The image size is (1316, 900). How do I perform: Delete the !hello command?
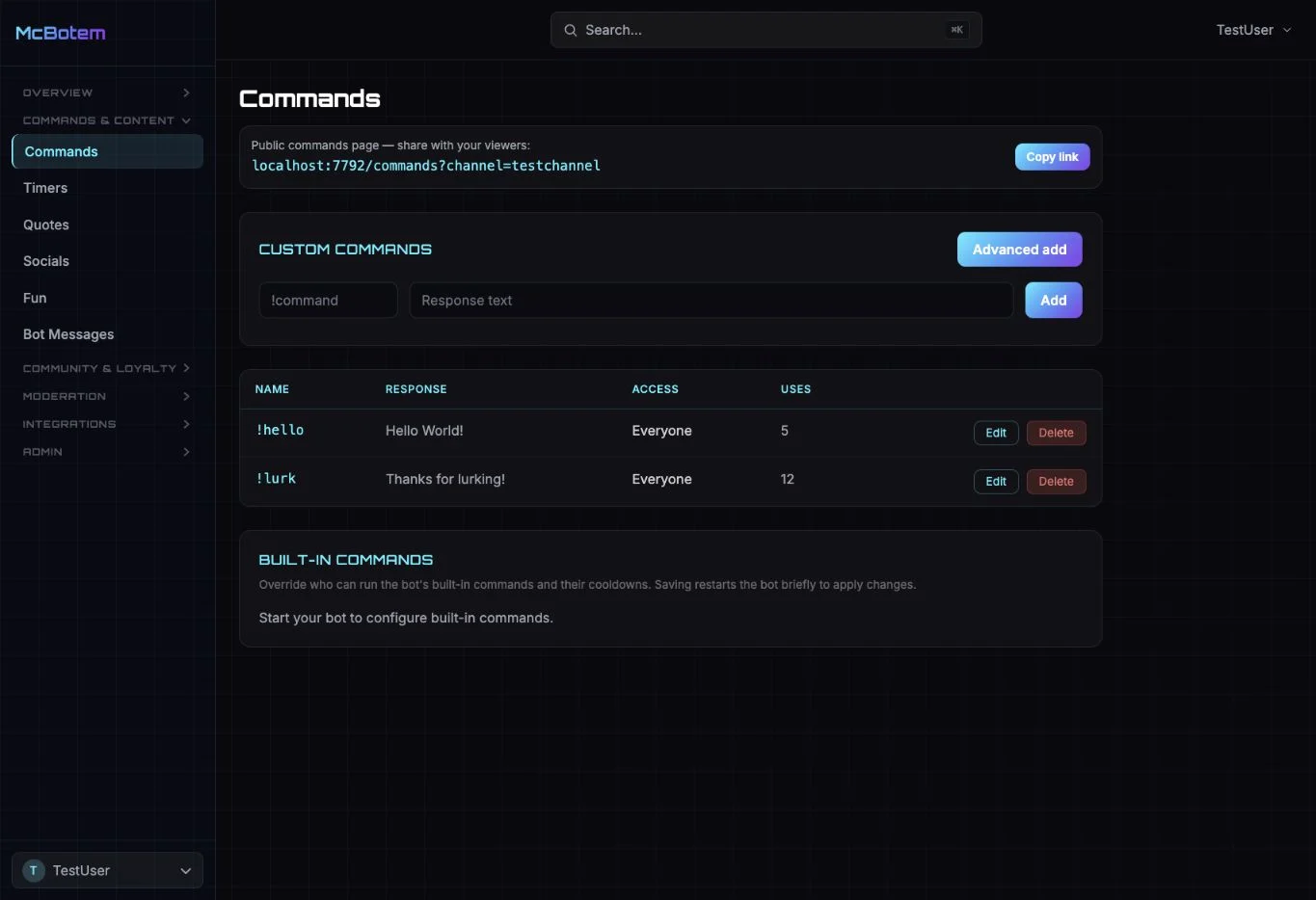point(1056,433)
